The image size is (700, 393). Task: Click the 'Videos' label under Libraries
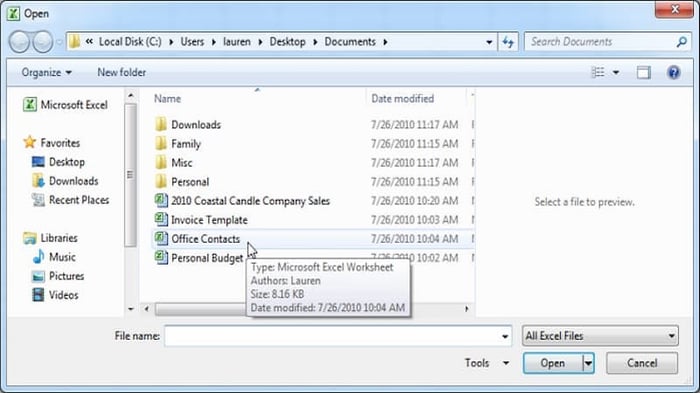63,295
